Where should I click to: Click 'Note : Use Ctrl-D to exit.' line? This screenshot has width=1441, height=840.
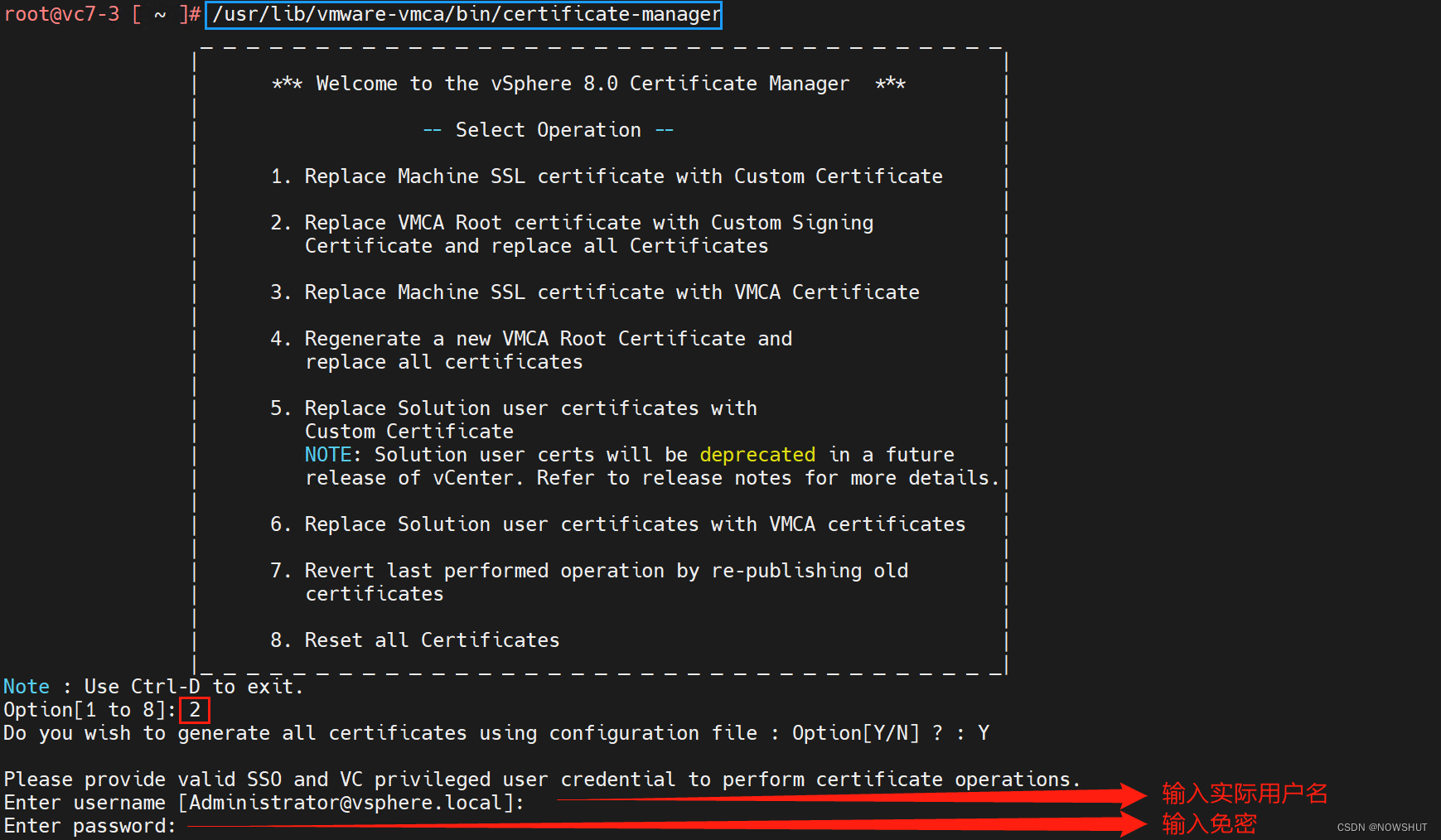(x=153, y=687)
